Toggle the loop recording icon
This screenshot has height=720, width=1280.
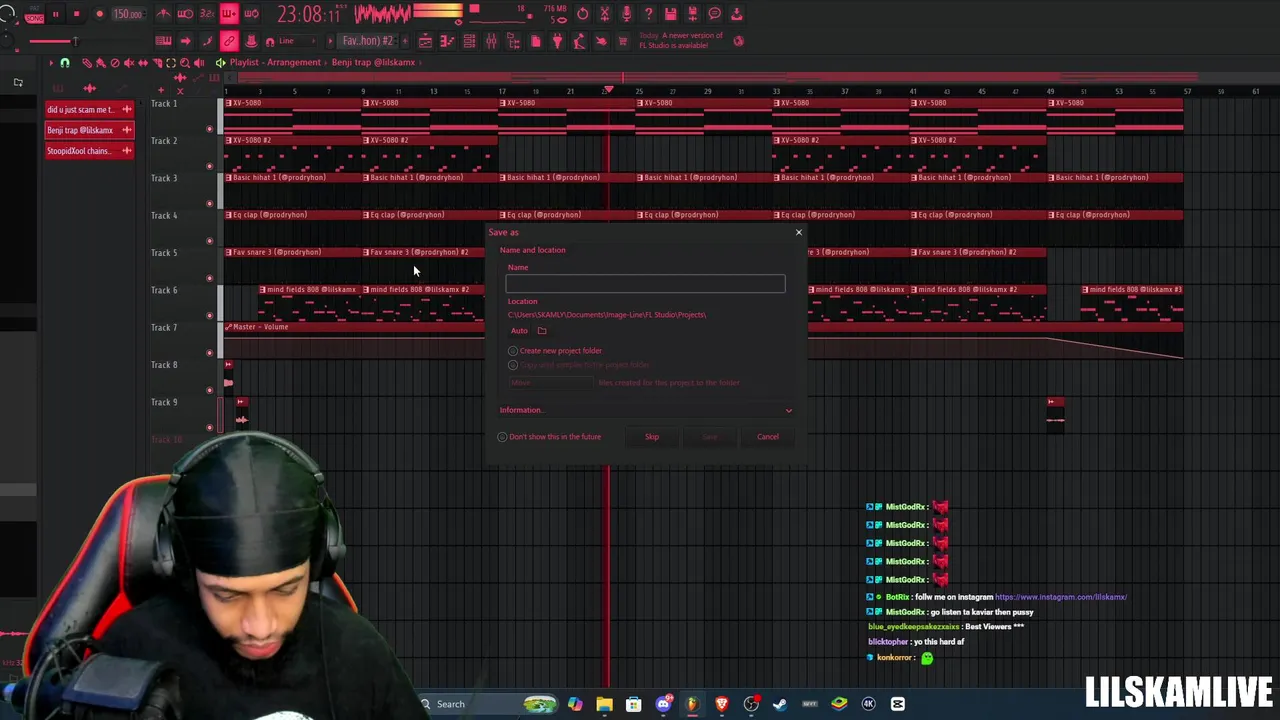[x=252, y=14]
